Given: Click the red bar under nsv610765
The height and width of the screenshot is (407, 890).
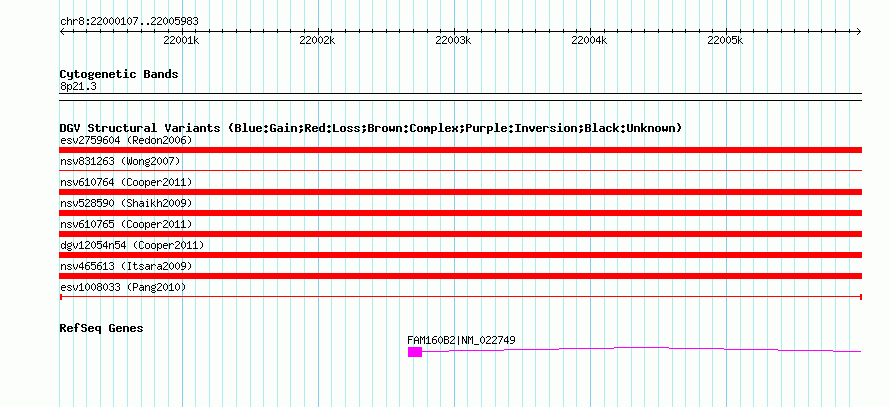Looking at the screenshot, I should coord(460,234).
